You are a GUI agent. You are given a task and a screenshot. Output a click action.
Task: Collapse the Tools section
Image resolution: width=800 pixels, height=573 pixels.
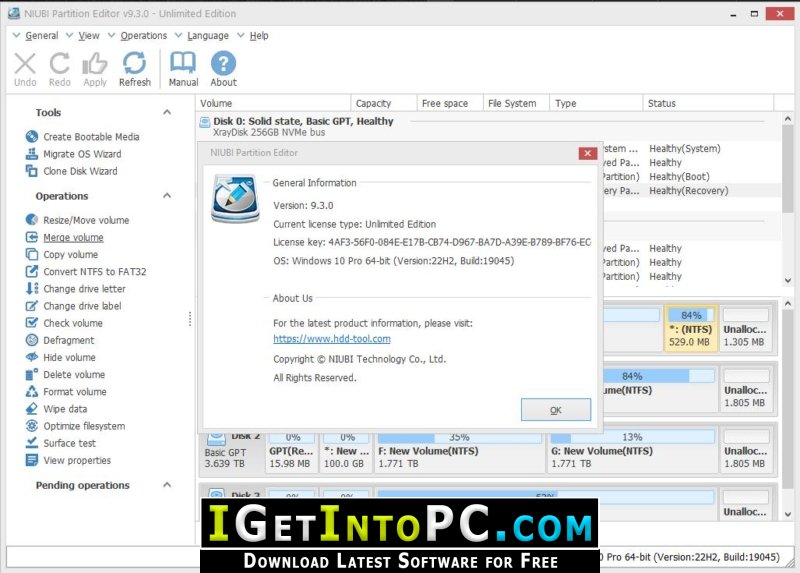[167, 112]
